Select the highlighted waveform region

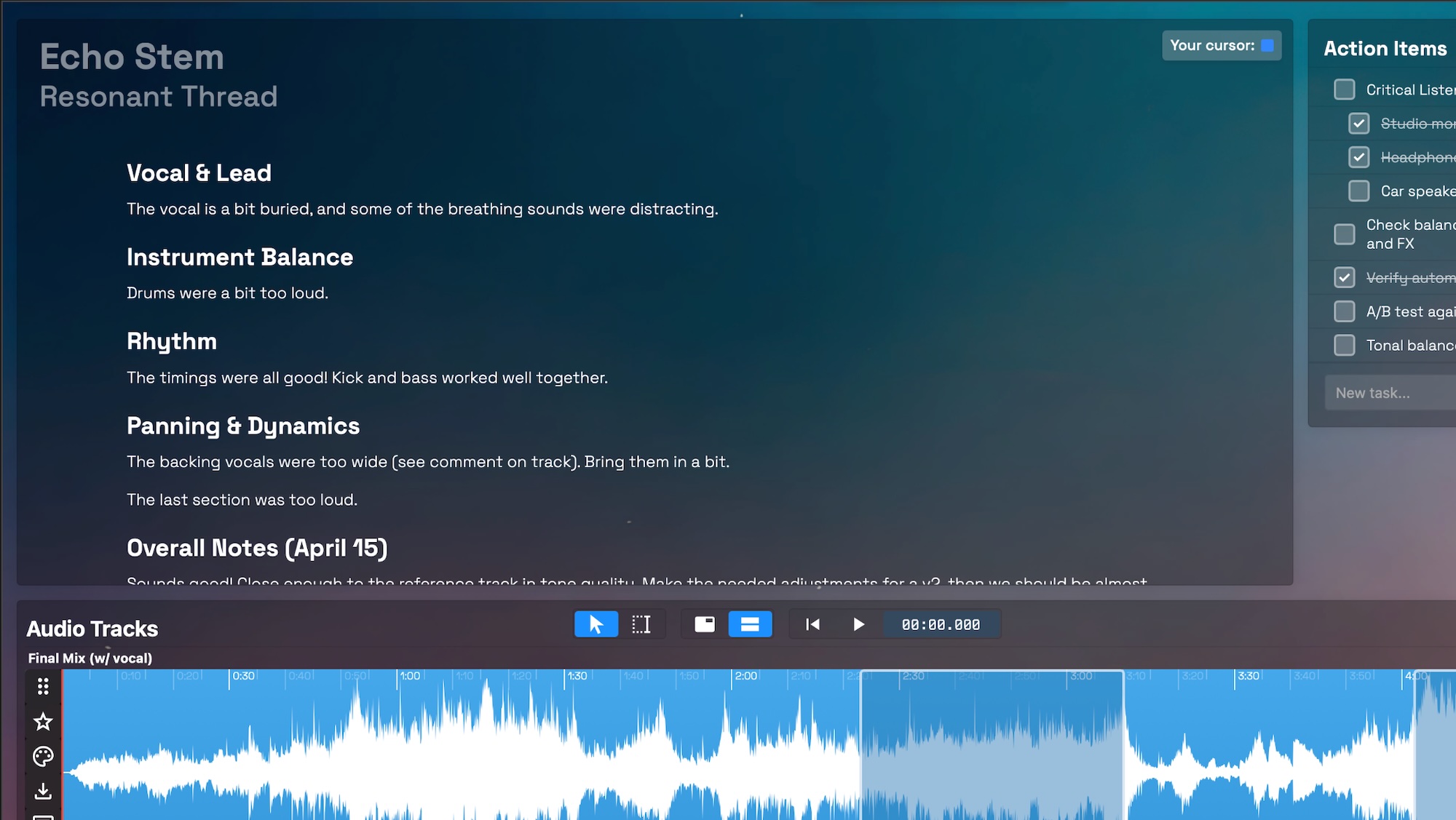992,749
